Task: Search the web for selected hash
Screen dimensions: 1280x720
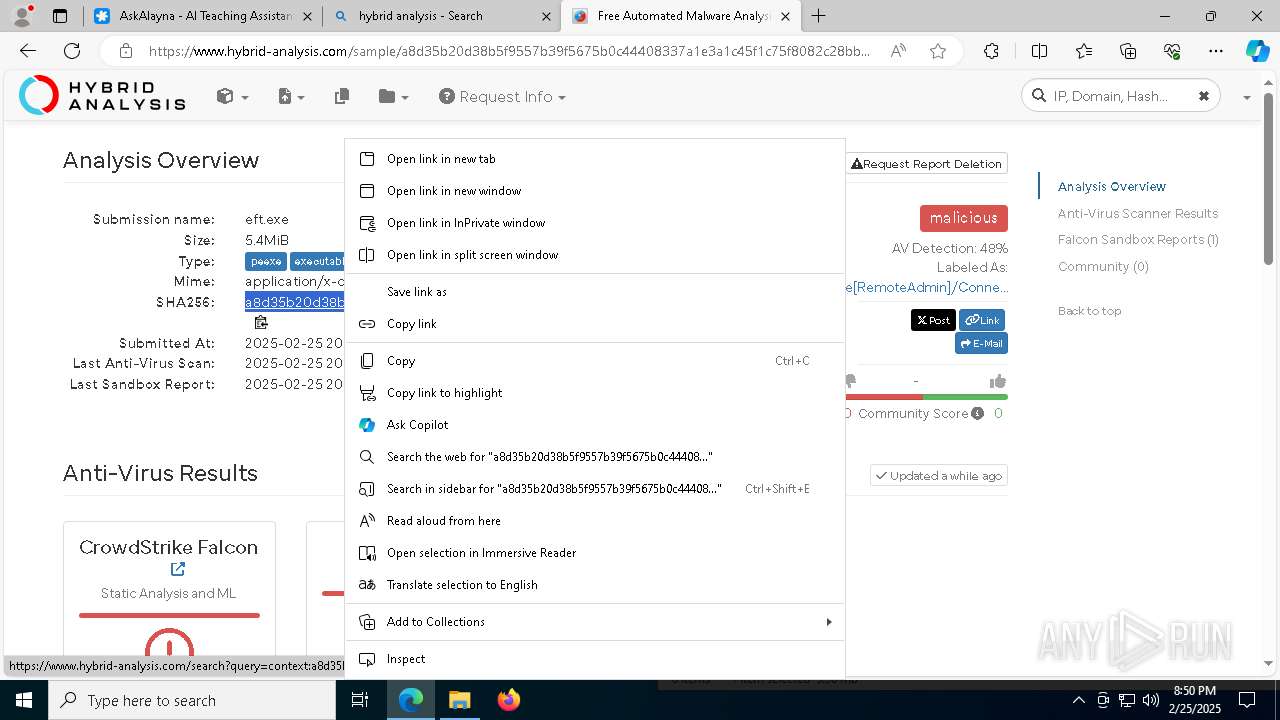Action: pyautogui.click(x=595, y=457)
